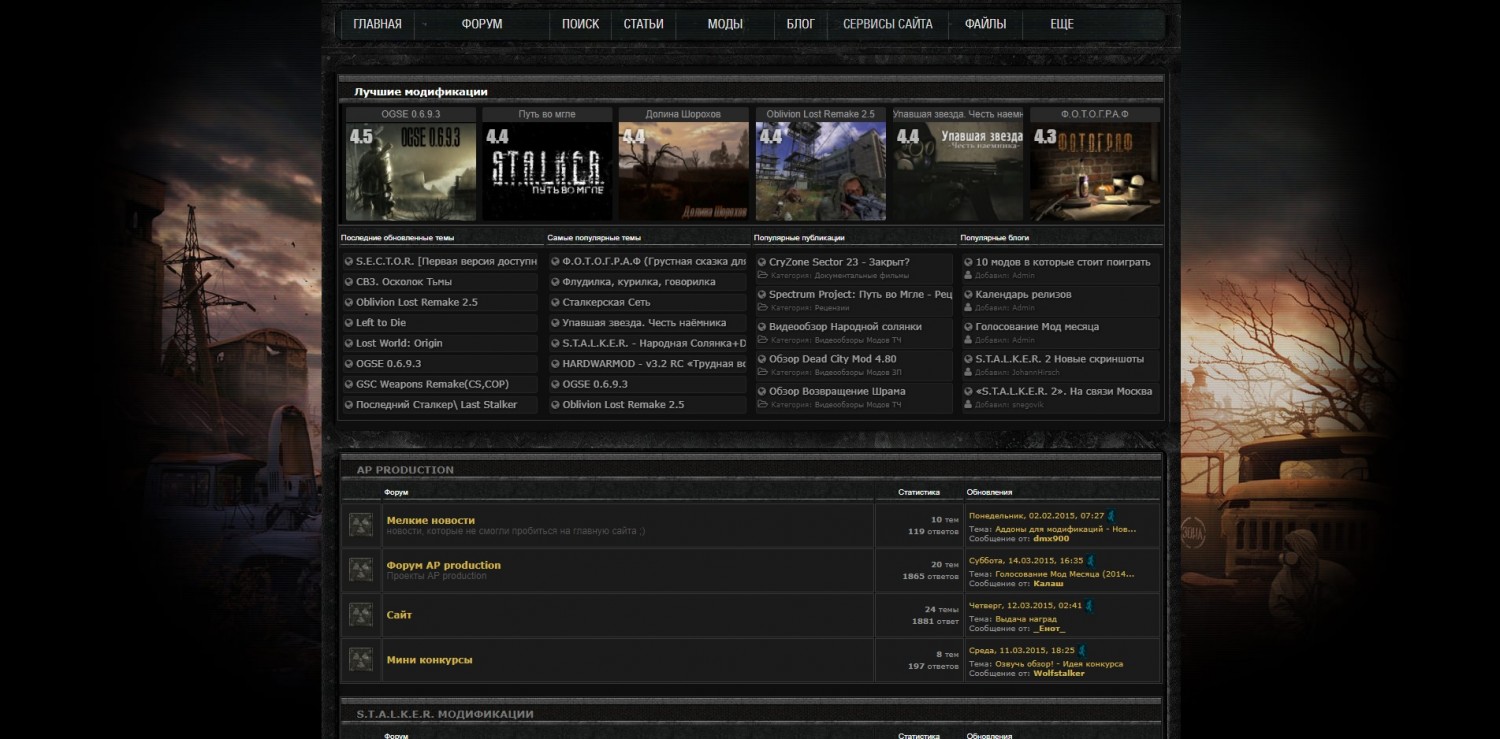1500x739 pixels.
Task: Expand the ЕЩЕ menu in the navbar
Action: (x=1062, y=24)
